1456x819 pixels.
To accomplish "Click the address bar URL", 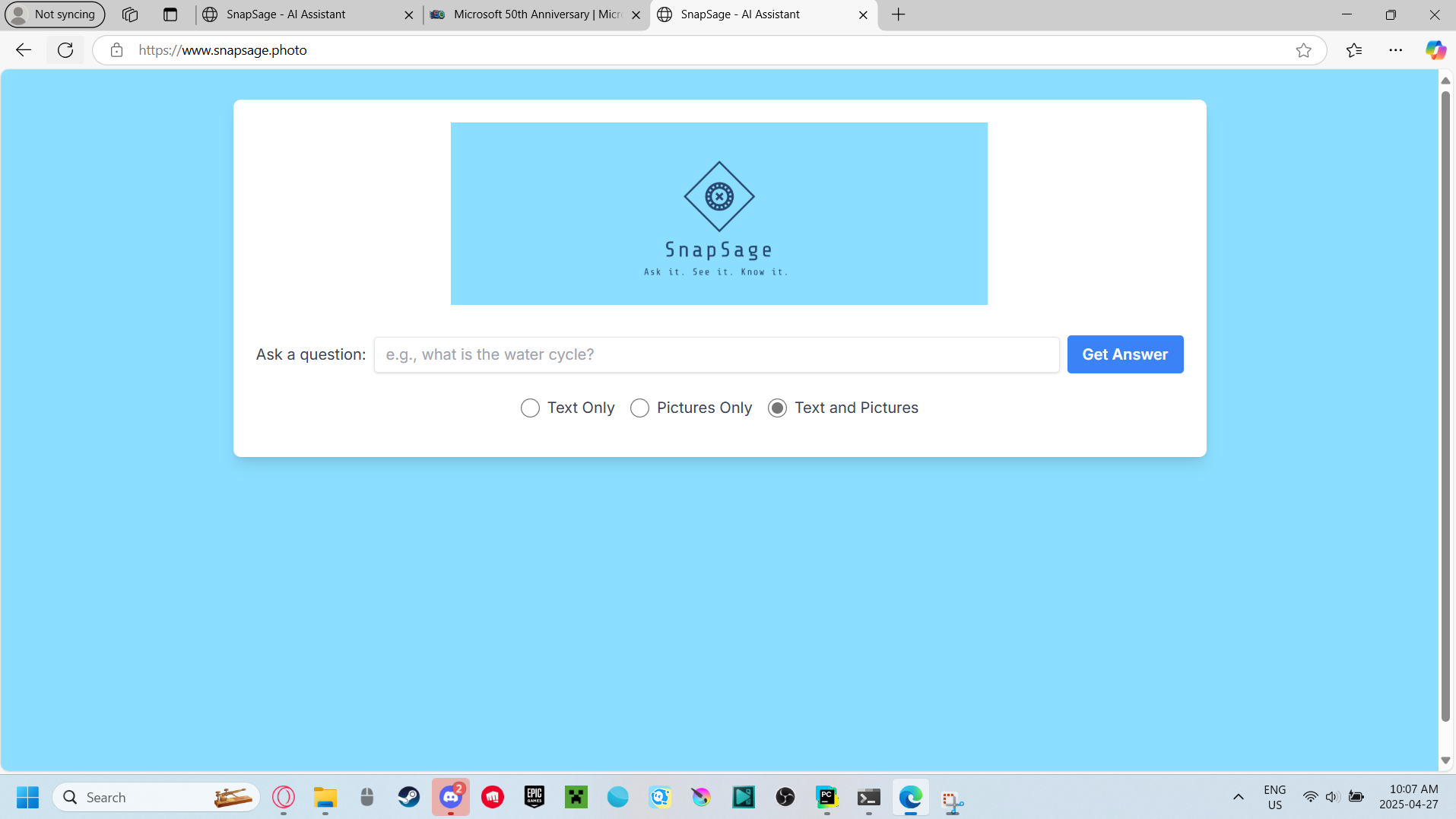I will point(223,50).
